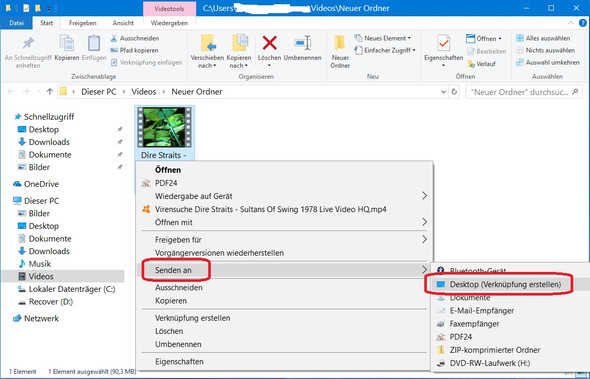This screenshot has height=379, width=590.
Task: Switch to the Ansicht ribbon tab
Action: click(x=123, y=23)
